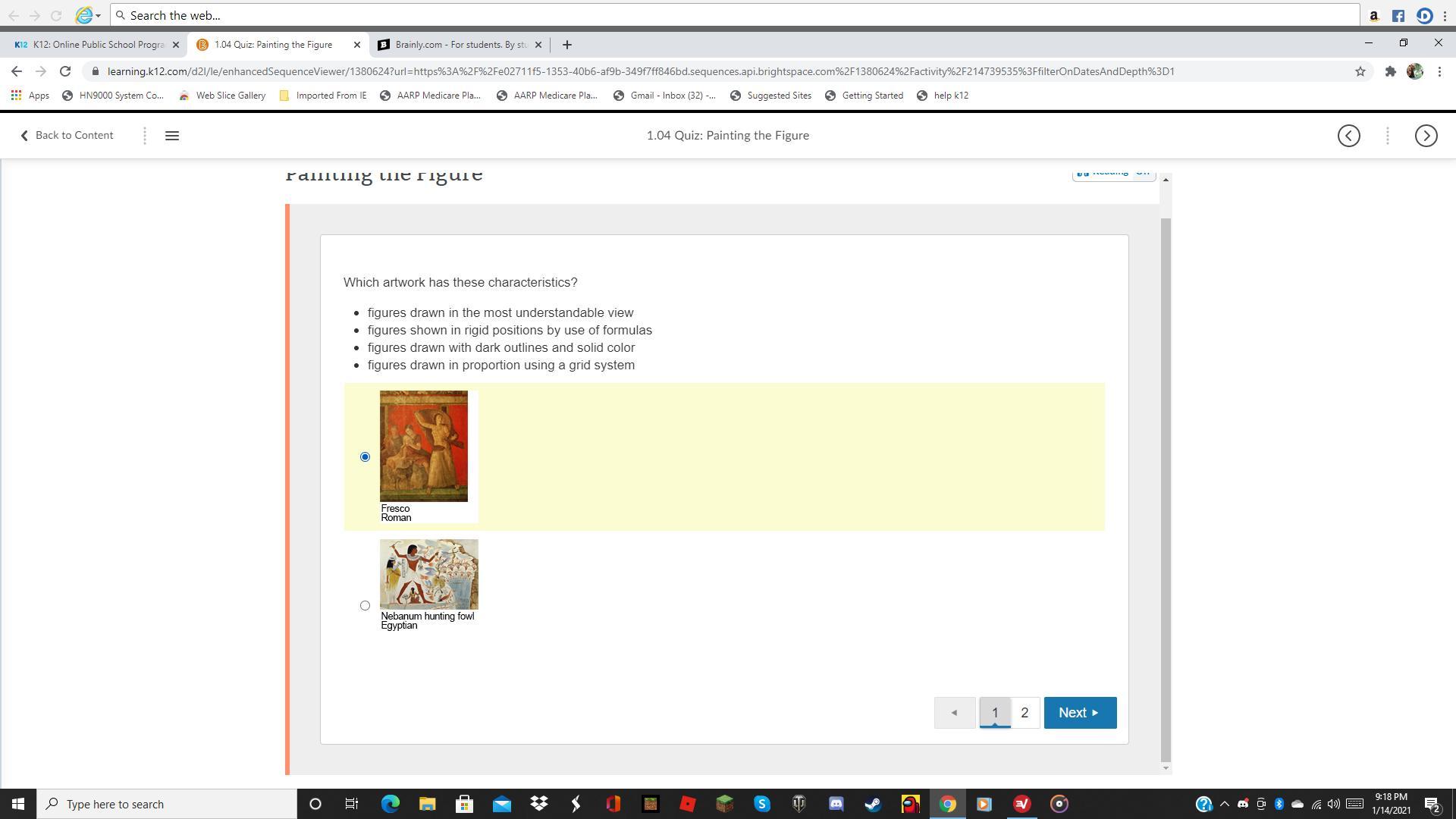This screenshot has width=1456, height=819.
Task: Open the vertical dots options menu in header
Action: (x=1387, y=136)
